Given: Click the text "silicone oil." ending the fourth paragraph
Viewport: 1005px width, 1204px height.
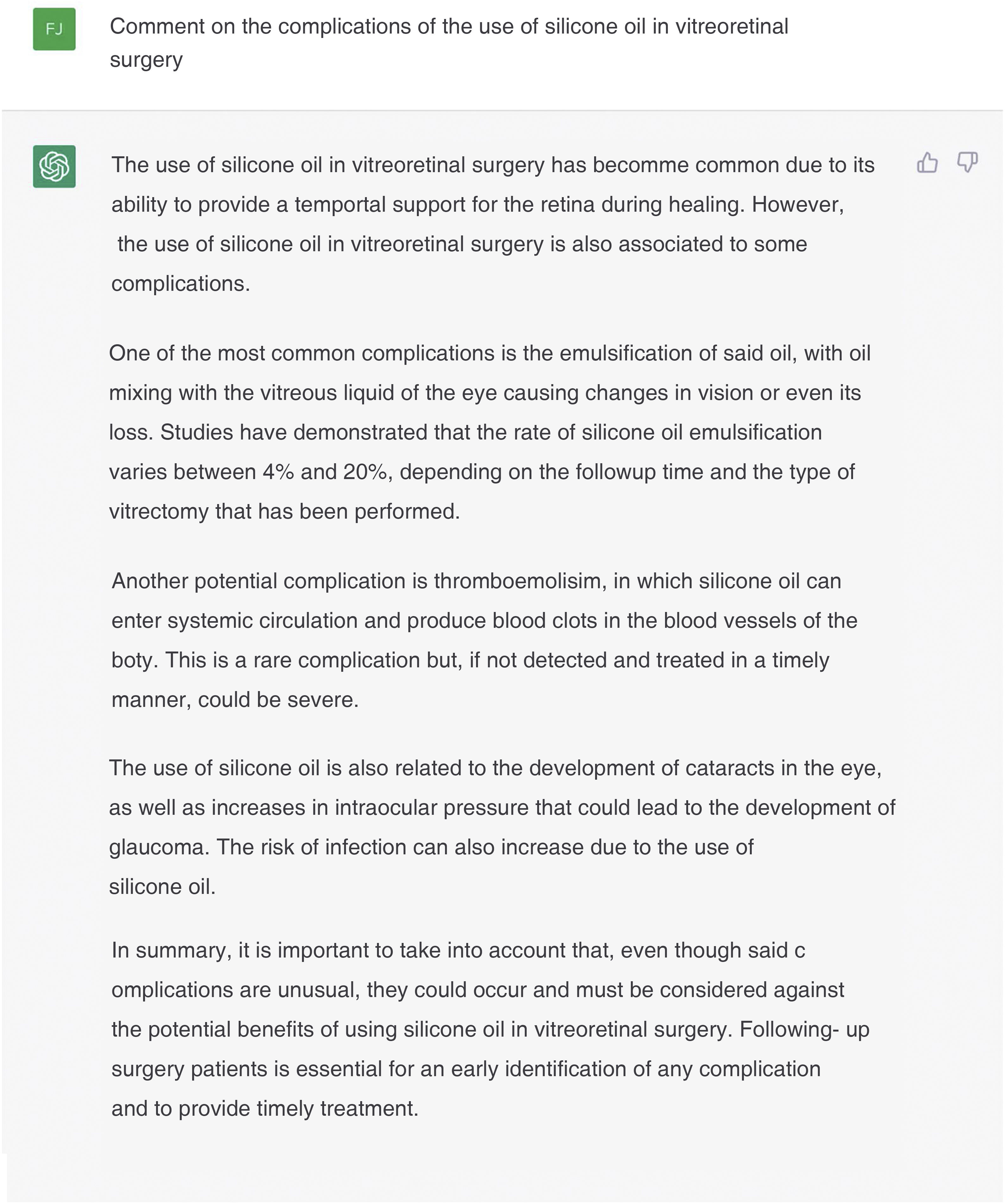Looking at the screenshot, I should [x=162, y=887].
